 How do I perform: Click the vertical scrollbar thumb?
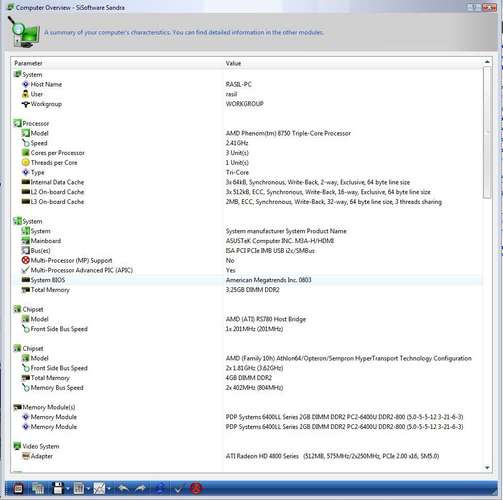[487, 133]
